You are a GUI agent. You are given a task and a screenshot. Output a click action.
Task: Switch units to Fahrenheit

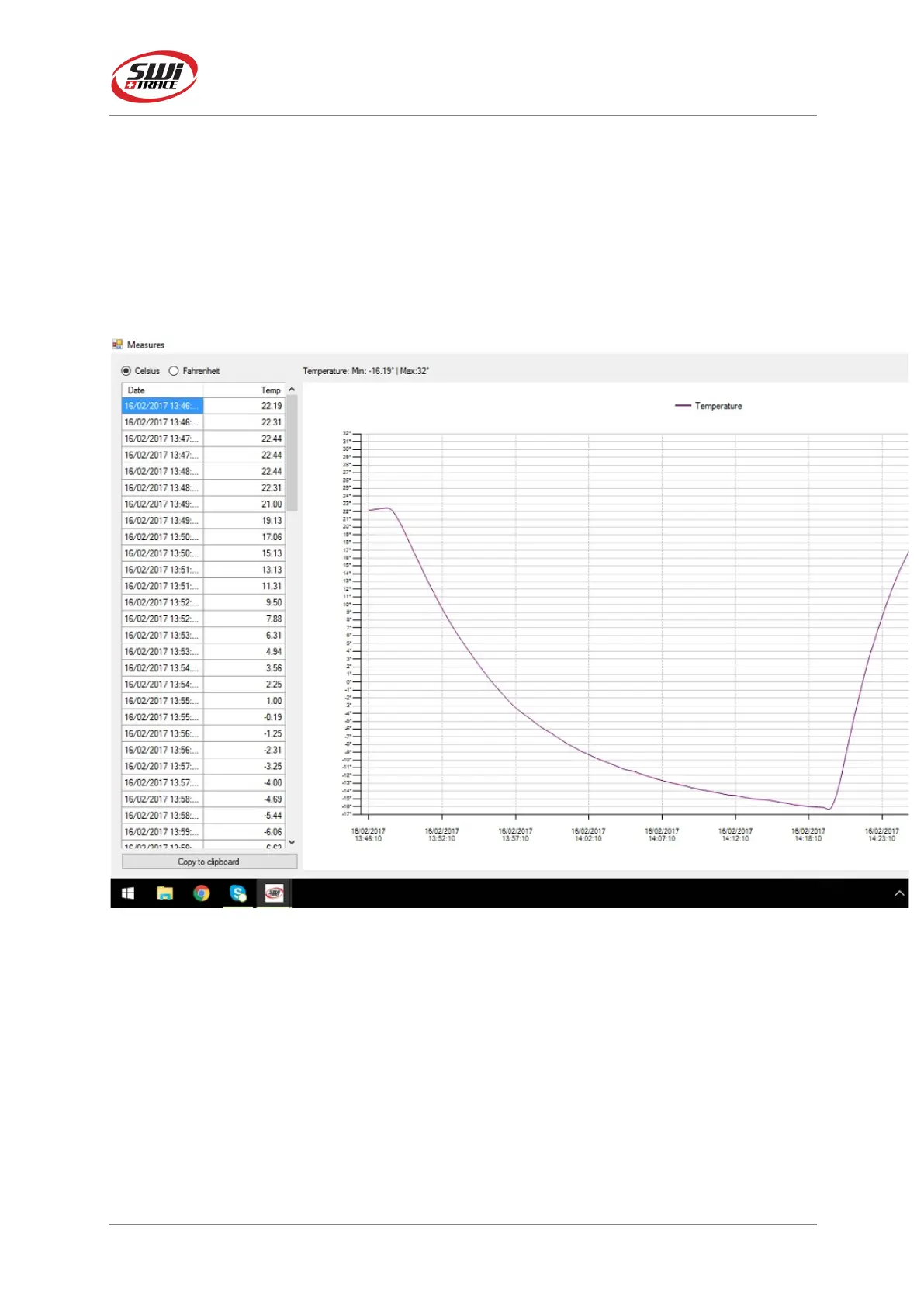click(174, 371)
